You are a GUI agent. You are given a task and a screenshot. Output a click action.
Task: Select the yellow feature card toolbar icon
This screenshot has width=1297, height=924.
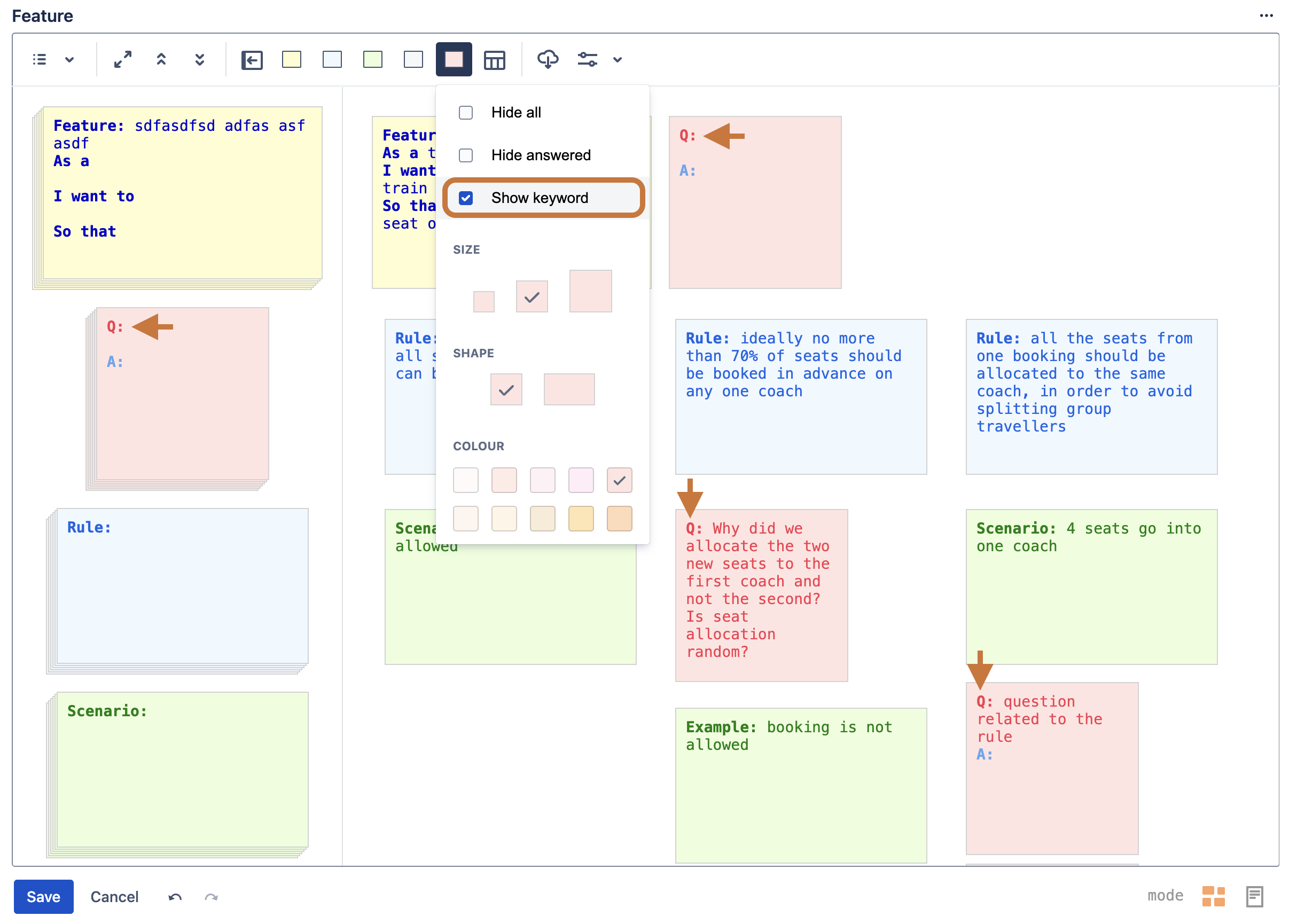click(292, 59)
